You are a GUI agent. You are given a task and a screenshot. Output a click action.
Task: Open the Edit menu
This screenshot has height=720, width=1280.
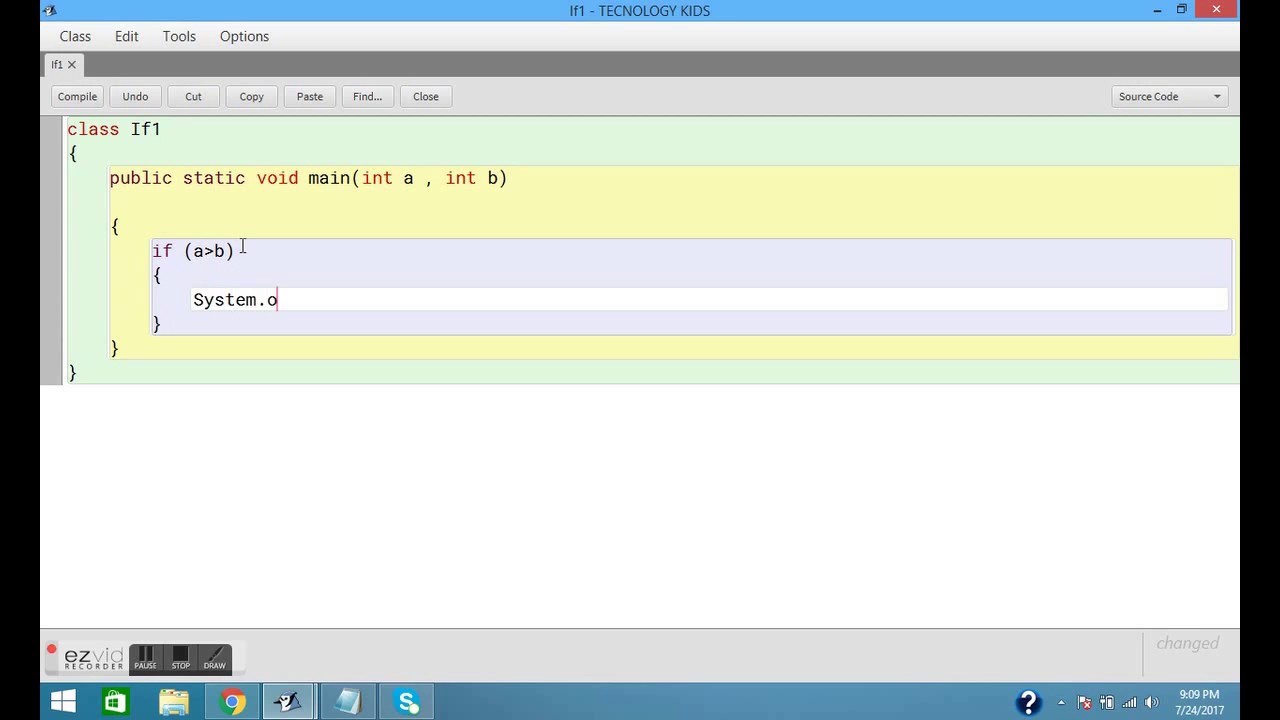(x=126, y=36)
